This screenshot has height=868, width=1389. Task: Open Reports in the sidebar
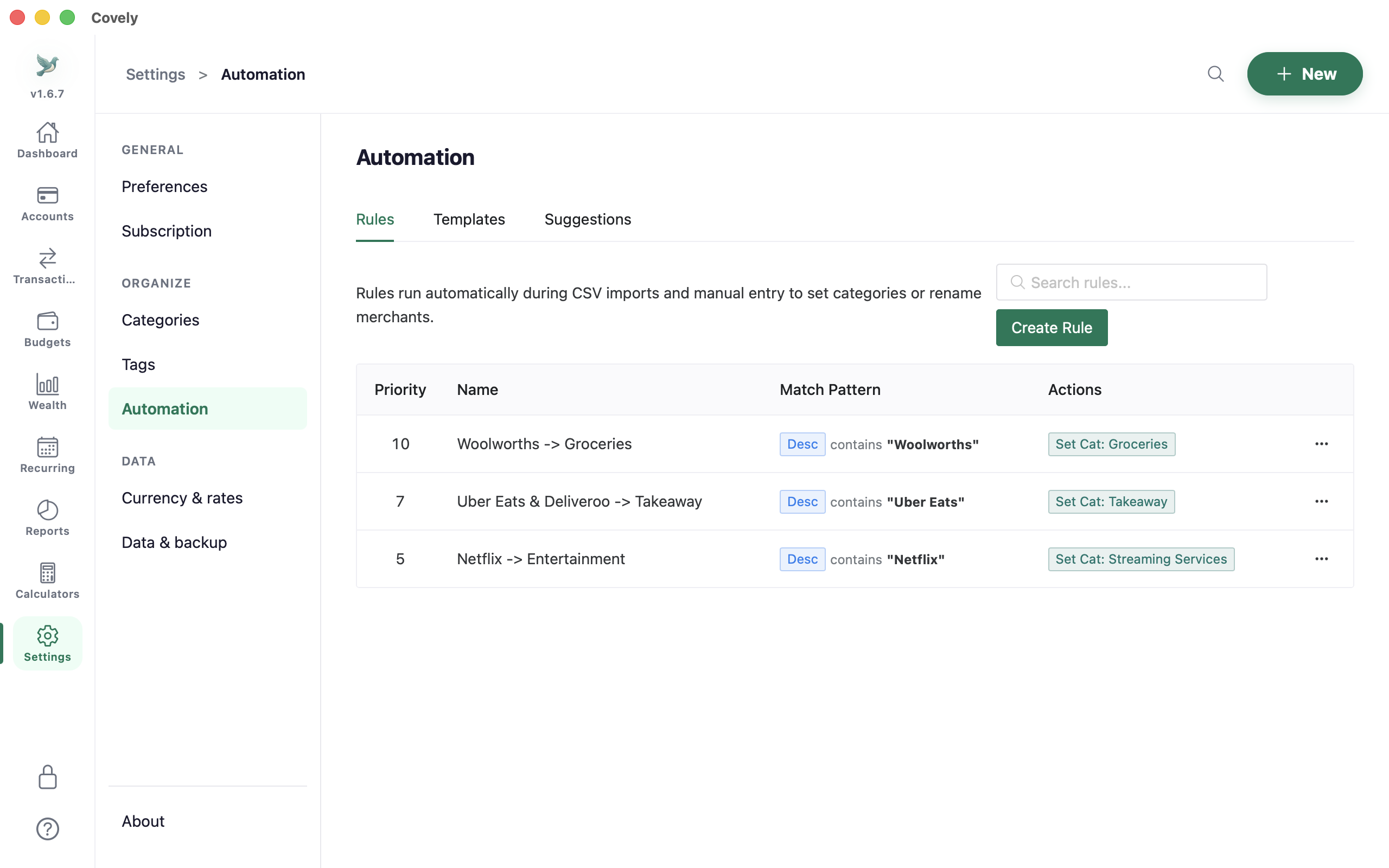pos(47,518)
